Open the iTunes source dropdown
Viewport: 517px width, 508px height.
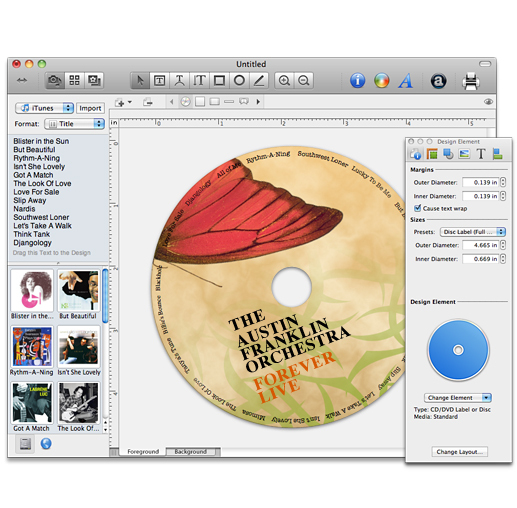click(44, 108)
